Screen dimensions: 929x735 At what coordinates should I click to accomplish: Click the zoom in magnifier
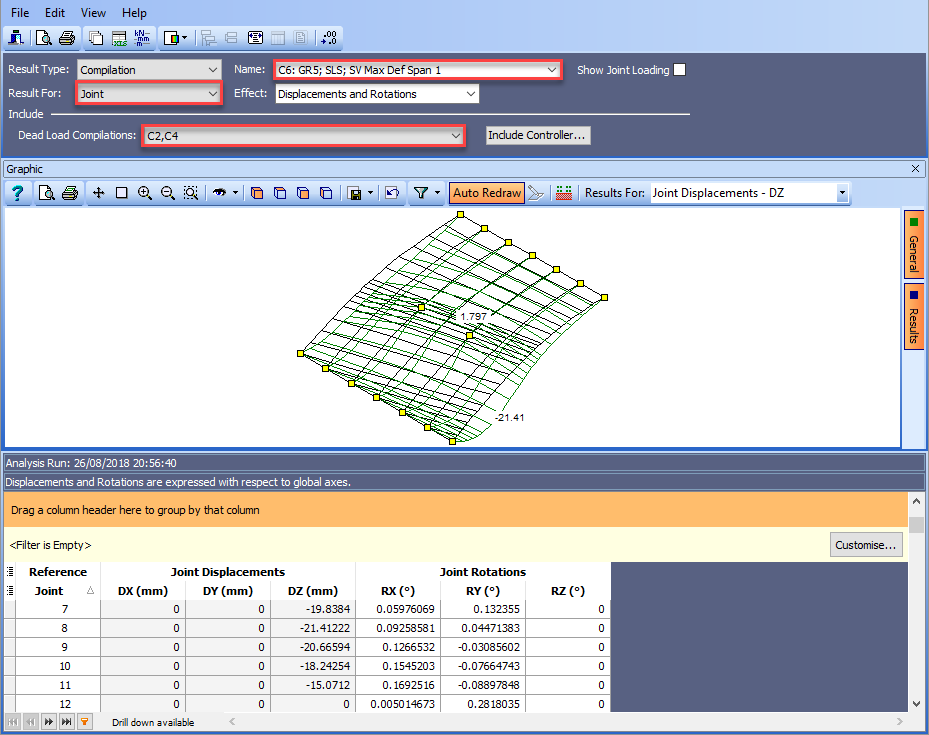[145, 193]
